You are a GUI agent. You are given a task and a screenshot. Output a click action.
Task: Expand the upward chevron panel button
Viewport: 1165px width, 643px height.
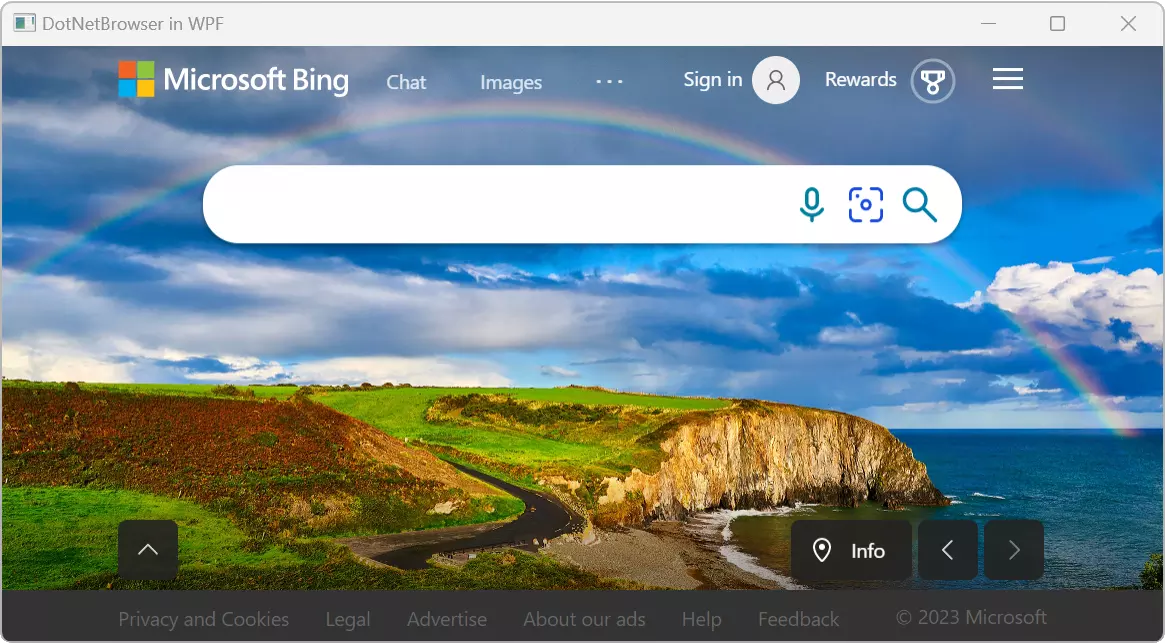point(148,550)
